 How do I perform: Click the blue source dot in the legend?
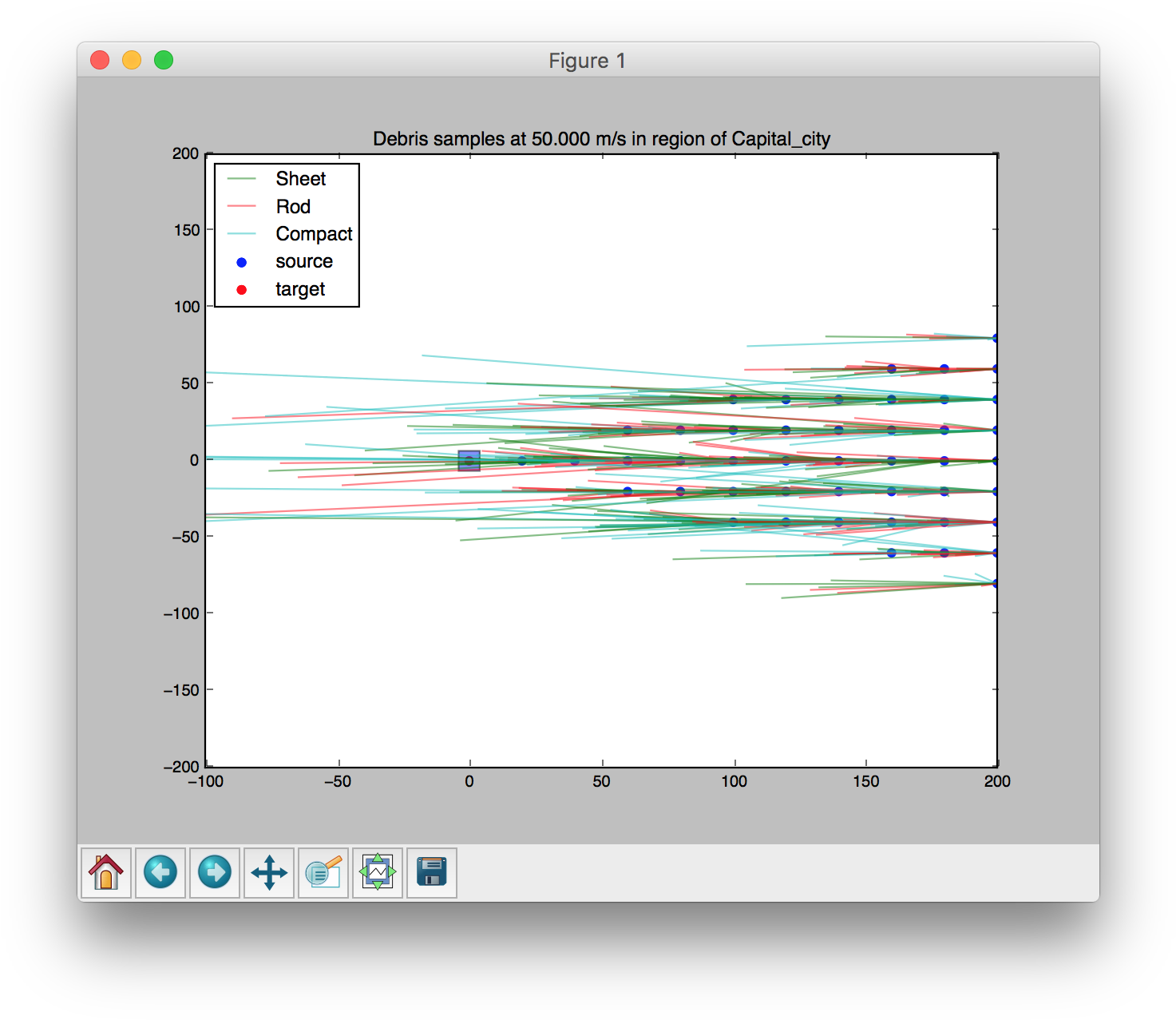[242, 262]
